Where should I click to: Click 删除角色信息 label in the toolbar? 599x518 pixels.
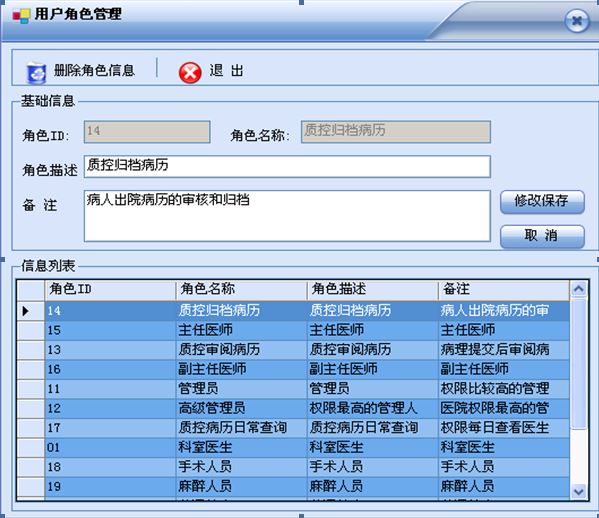coord(94,70)
